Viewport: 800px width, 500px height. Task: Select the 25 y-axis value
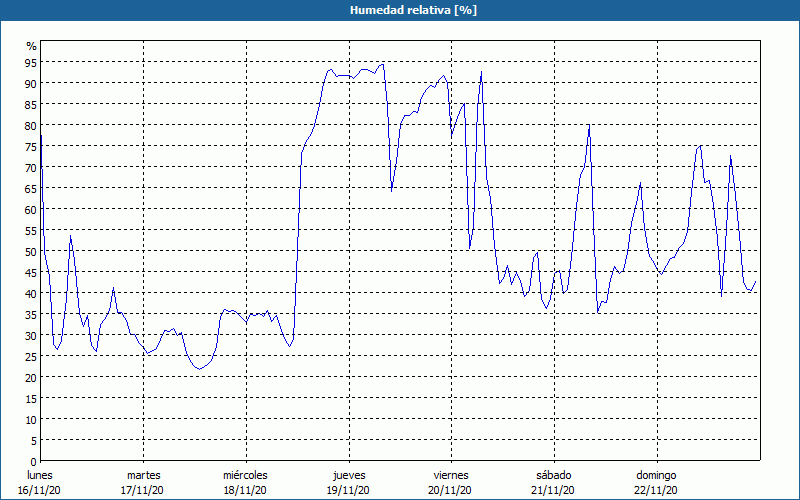(31, 357)
